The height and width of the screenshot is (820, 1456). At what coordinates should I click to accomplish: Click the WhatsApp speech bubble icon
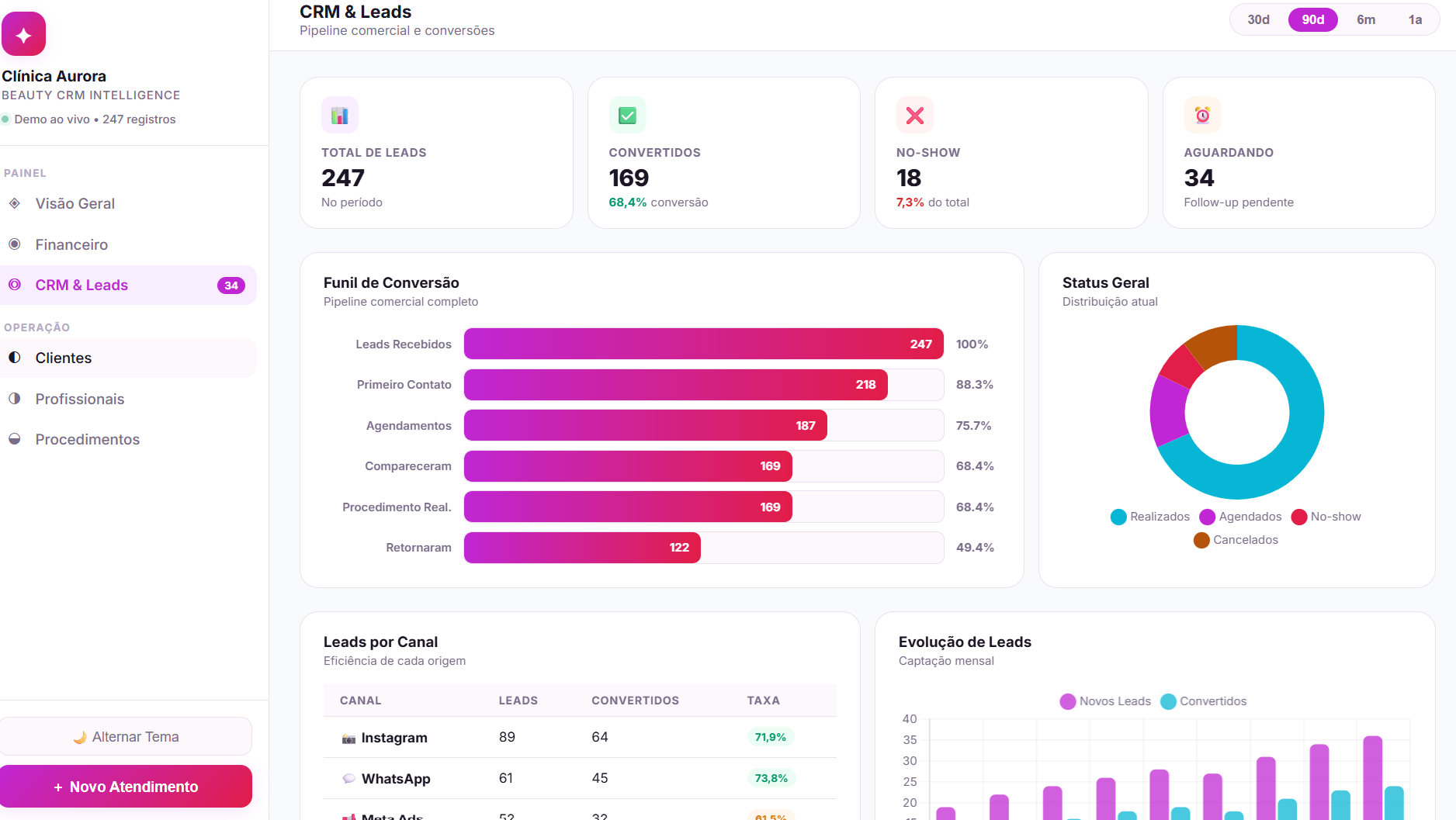[349, 779]
